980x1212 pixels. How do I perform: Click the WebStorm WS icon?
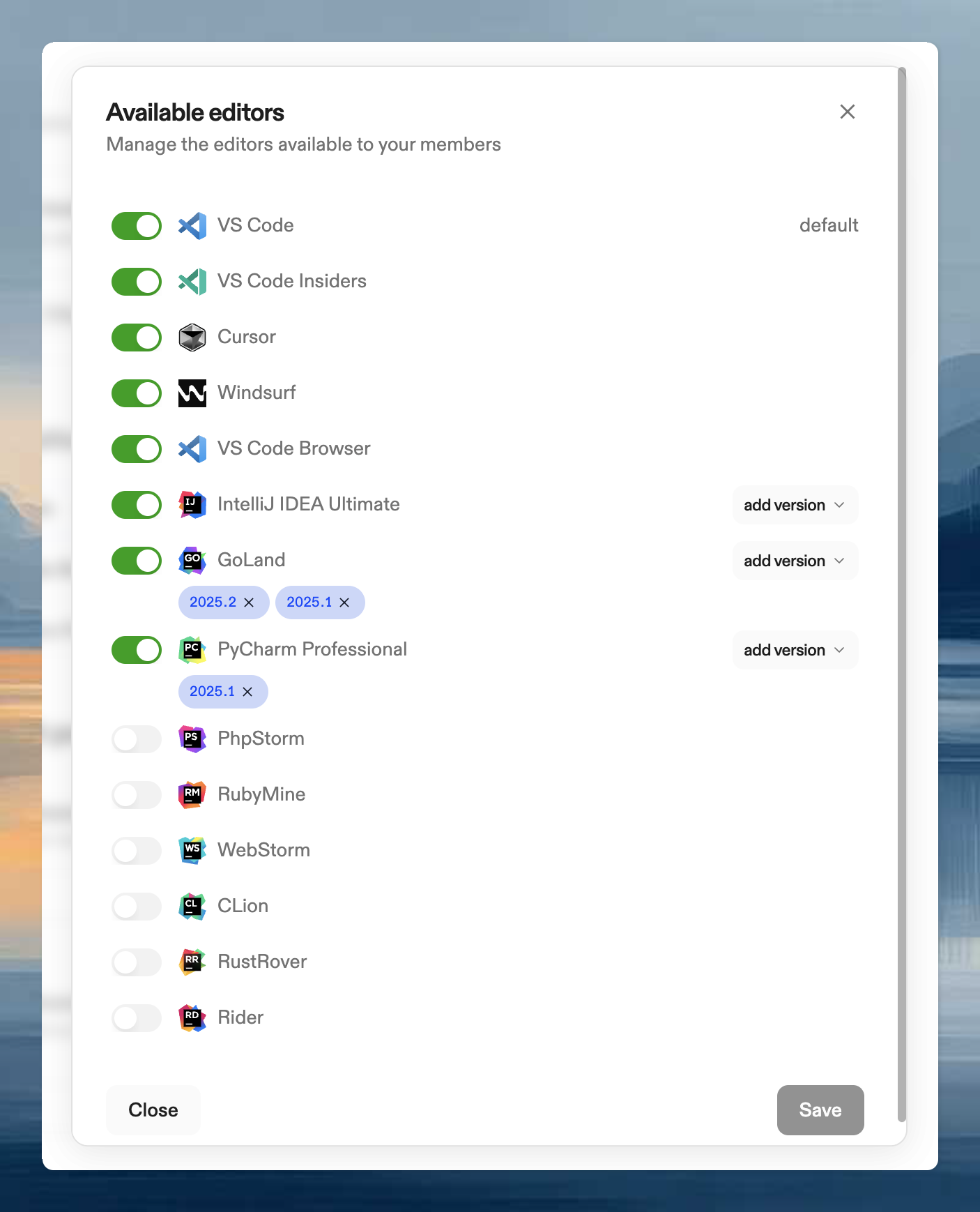click(192, 851)
